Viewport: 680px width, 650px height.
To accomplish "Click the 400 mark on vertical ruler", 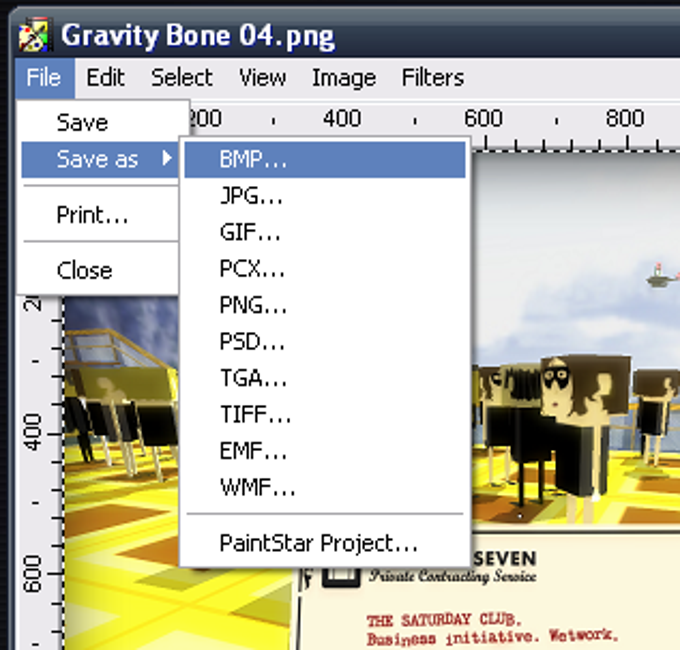I will [x=33, y=432].
